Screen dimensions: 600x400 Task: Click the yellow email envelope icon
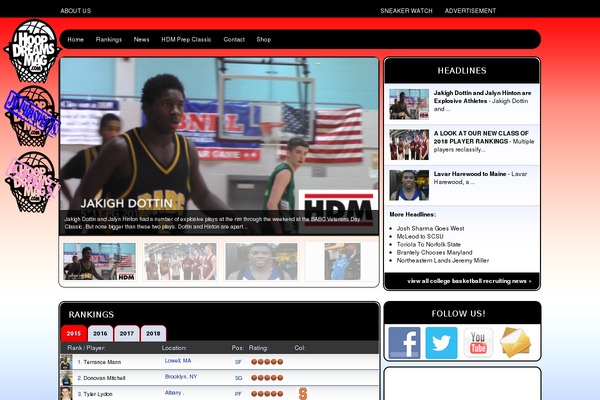515,343
